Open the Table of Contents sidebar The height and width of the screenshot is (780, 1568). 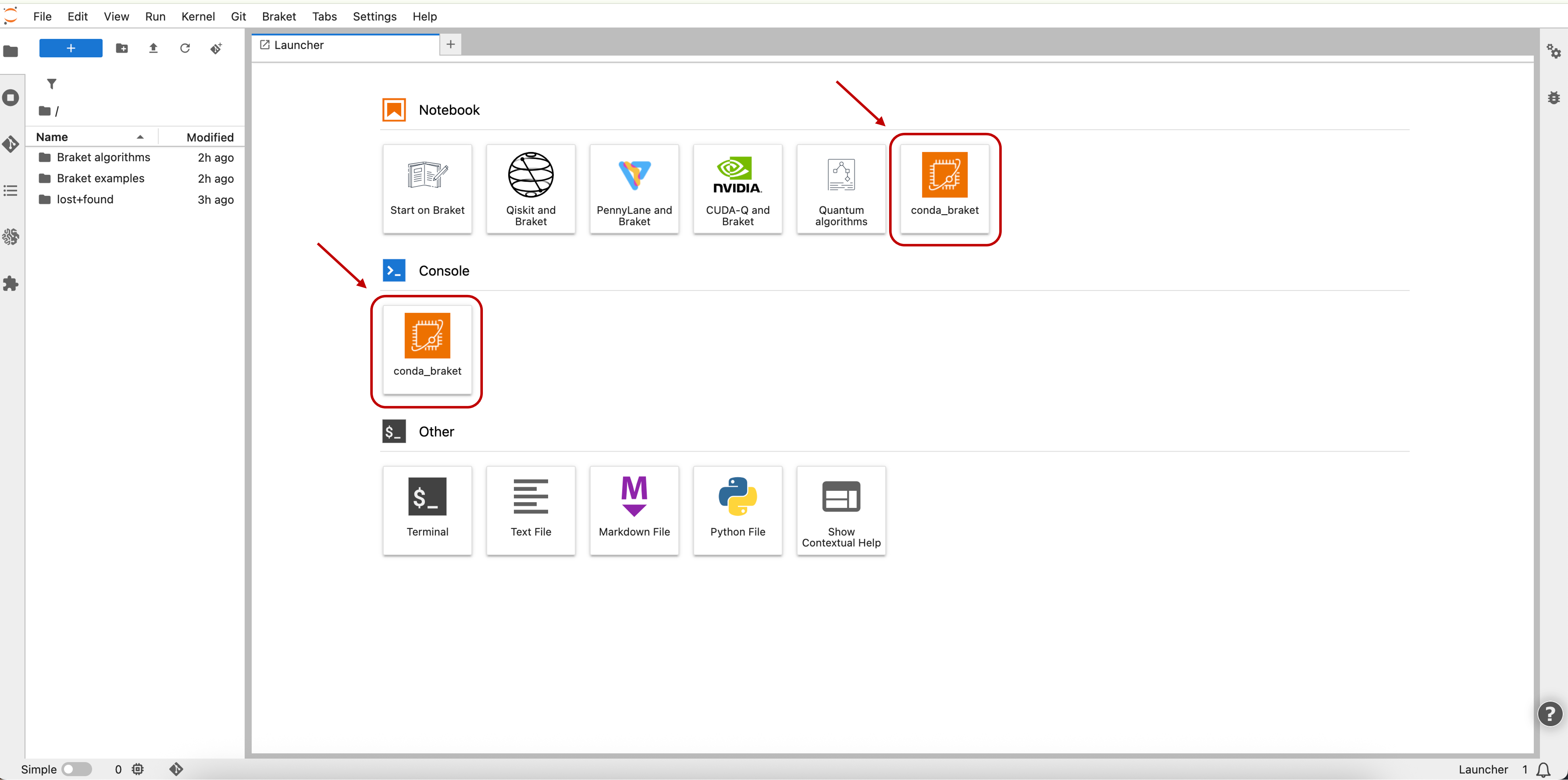click(x=11, y=191)
